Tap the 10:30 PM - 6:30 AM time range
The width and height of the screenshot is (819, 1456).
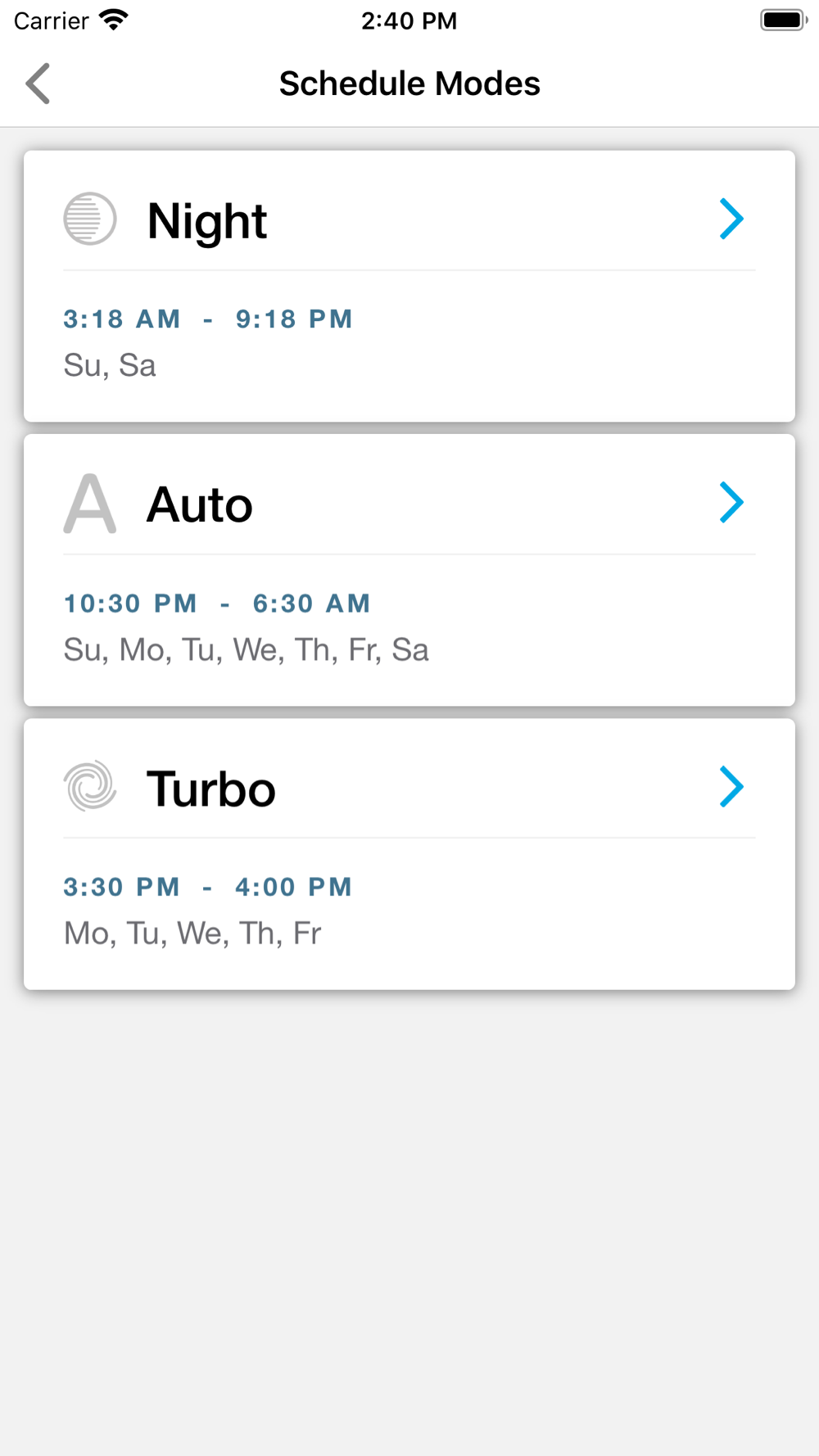click(217, 604)
